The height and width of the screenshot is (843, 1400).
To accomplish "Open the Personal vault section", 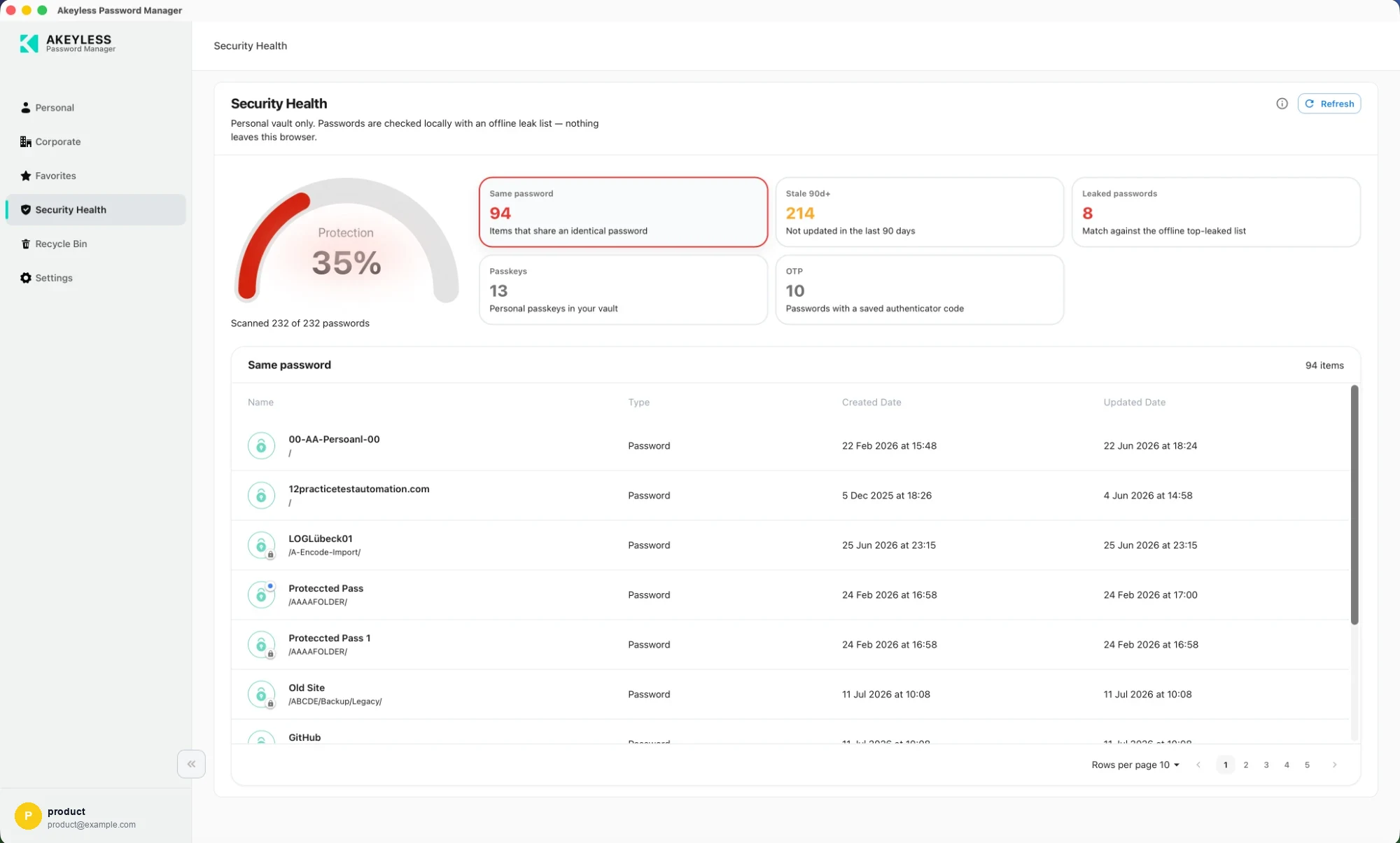I will pos(96,107).
